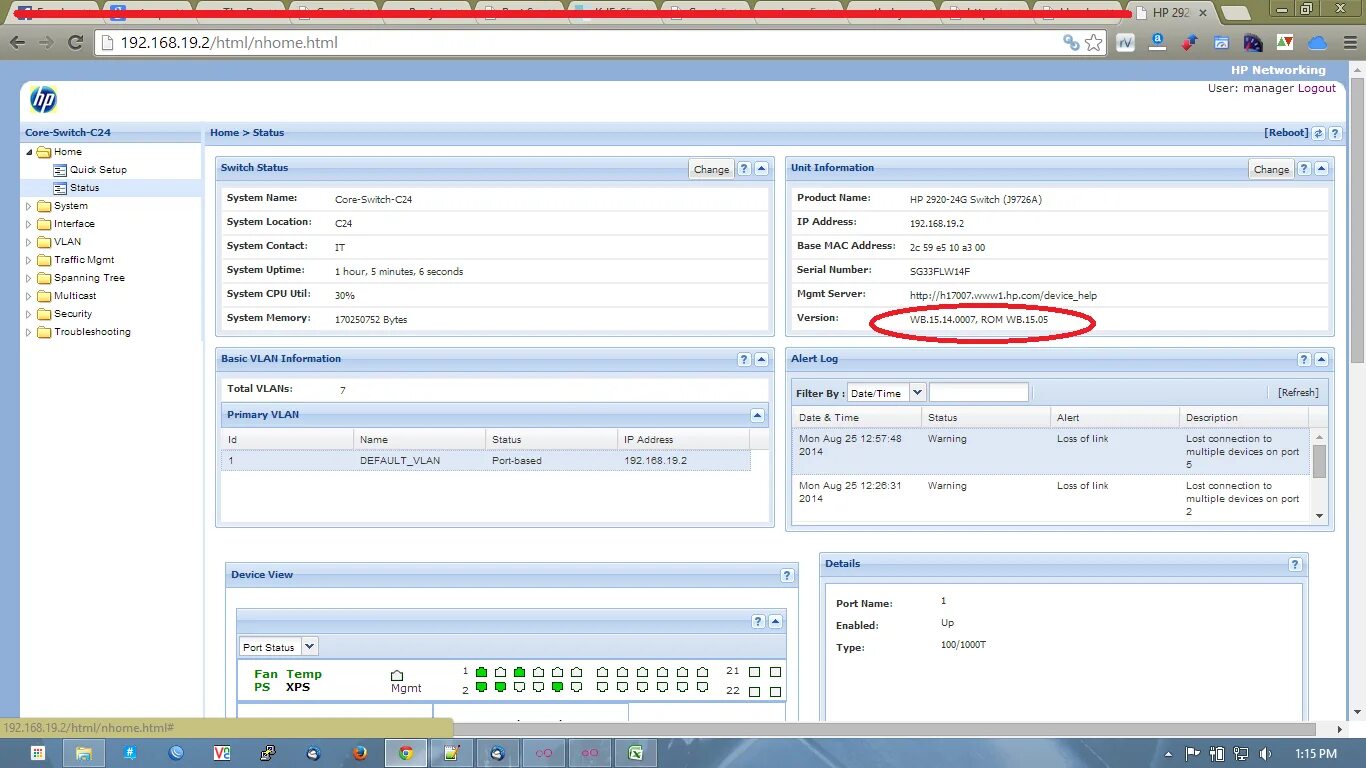1366x768 pixels.
Task: Click the Reboot link
Action: pos(1286,132)
